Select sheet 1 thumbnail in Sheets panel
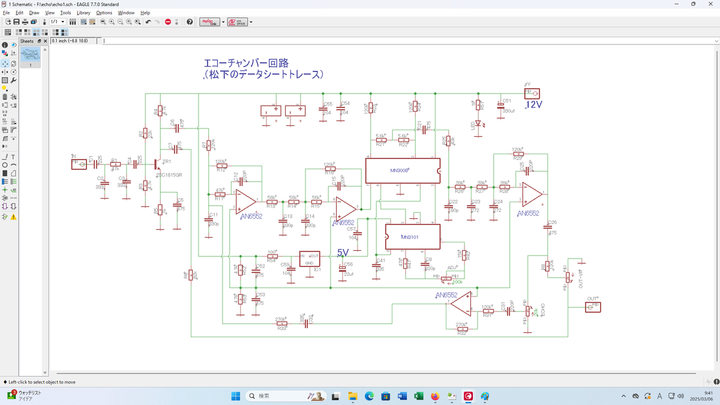Viewport: 720px width, 405px height. [33, 56]
